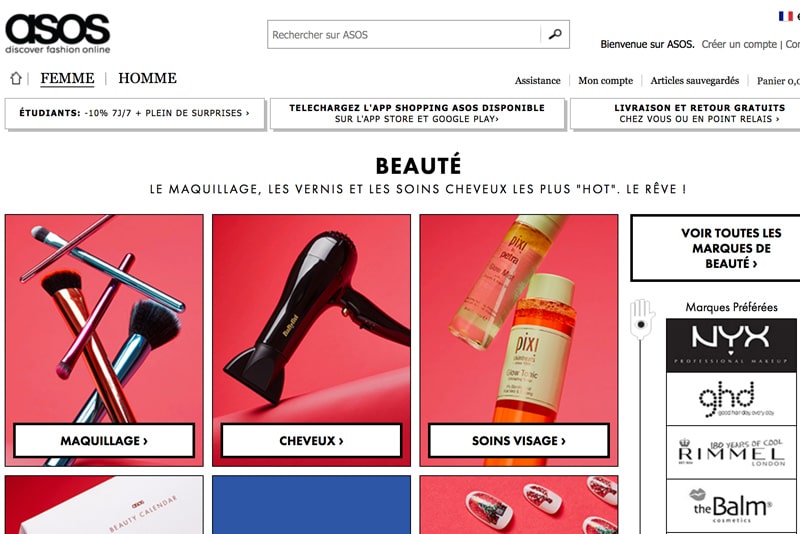Image resolution: width=800 pixels, height=534 pixels.
Task: Click the Créer un compte link
Action: pyautogui.click(x=739, y=44)
